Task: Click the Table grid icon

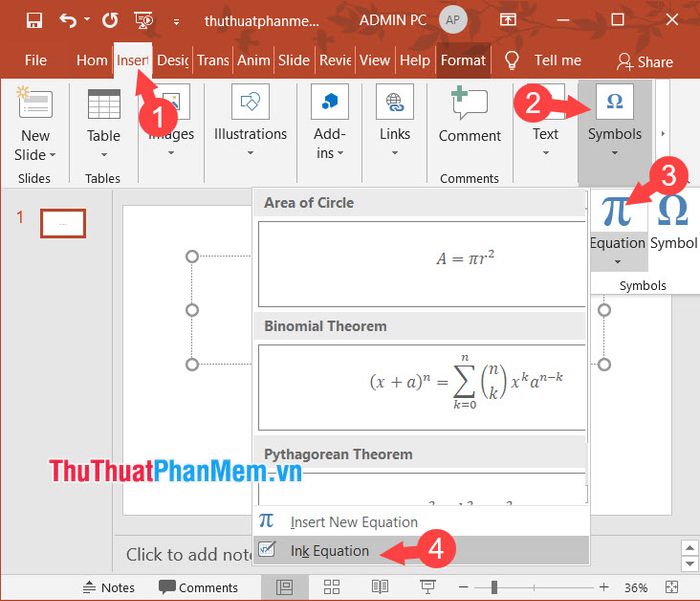Action: pos(104,104)
